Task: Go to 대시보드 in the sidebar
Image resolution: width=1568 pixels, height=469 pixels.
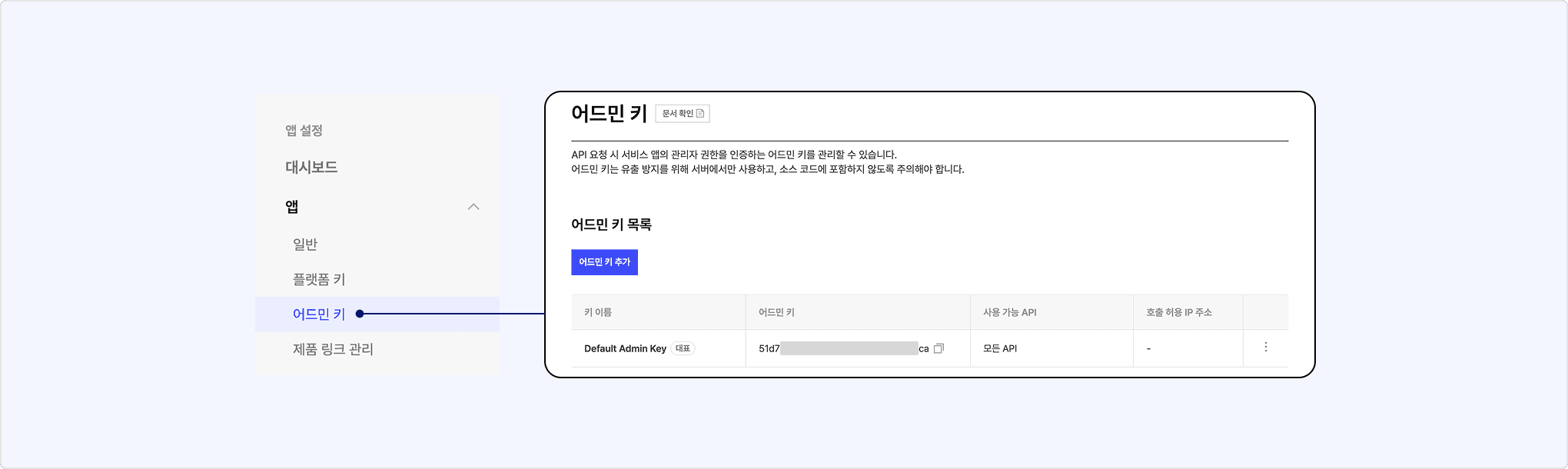Action: [311, 168]
